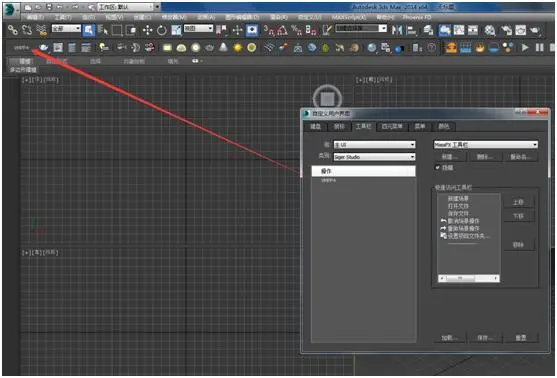Click the Phoenix FD blue grid icon
Viewport: 557px width, 378px height.
click(466, 47)
